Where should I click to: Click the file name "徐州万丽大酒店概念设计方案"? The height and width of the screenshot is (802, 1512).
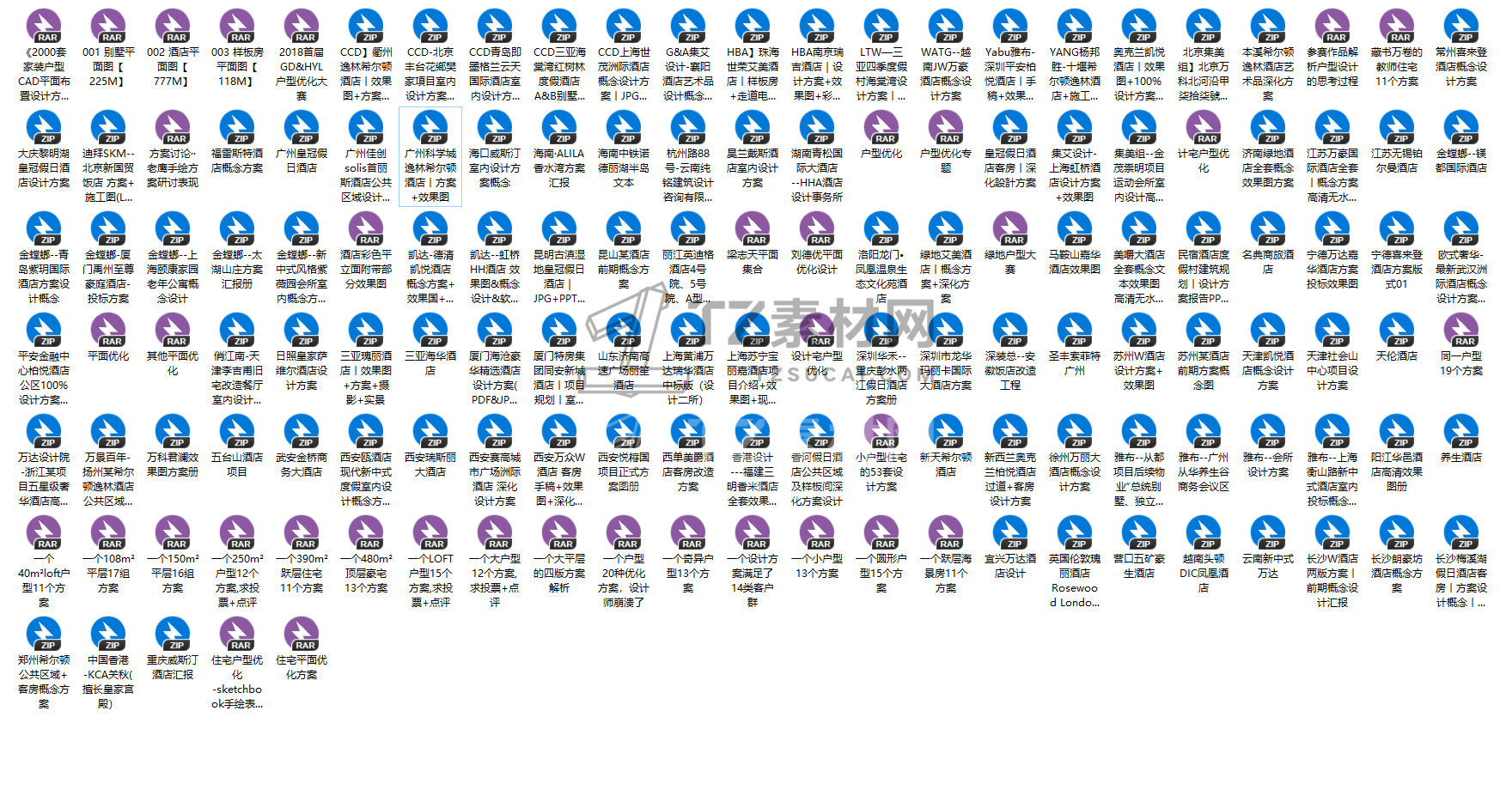(1075, 472)
